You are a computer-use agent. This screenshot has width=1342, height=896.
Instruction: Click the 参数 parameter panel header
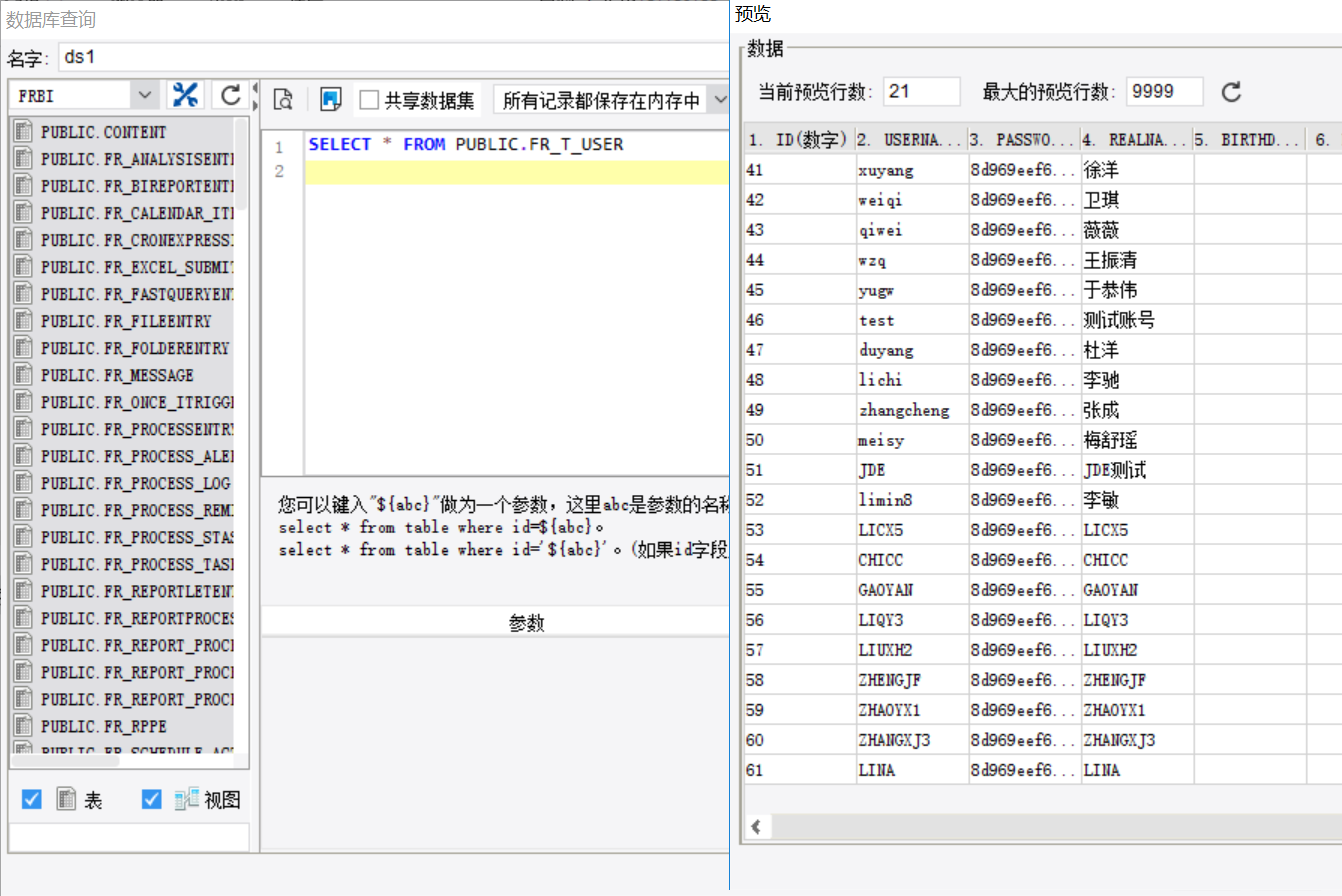coord(526,623)
